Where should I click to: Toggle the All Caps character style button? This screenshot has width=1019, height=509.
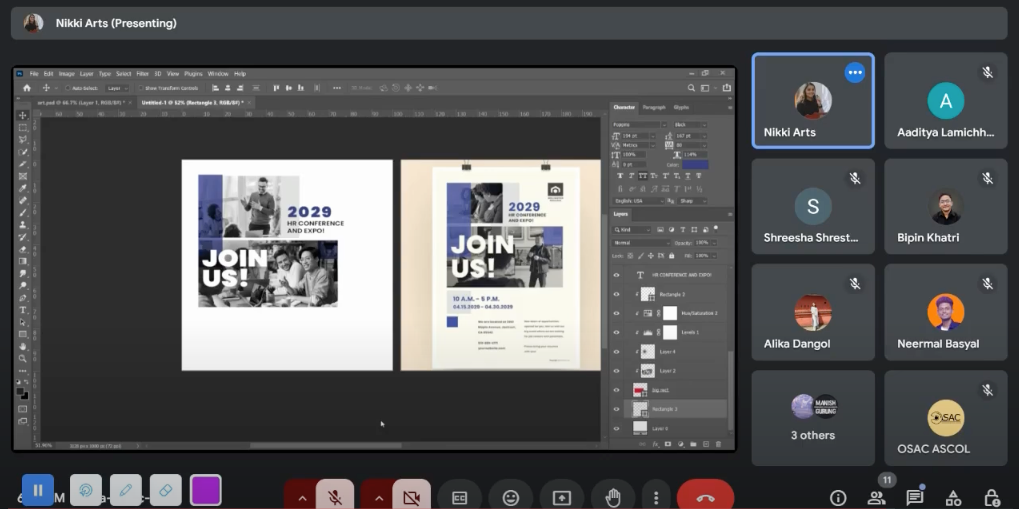tap(643, 176)
